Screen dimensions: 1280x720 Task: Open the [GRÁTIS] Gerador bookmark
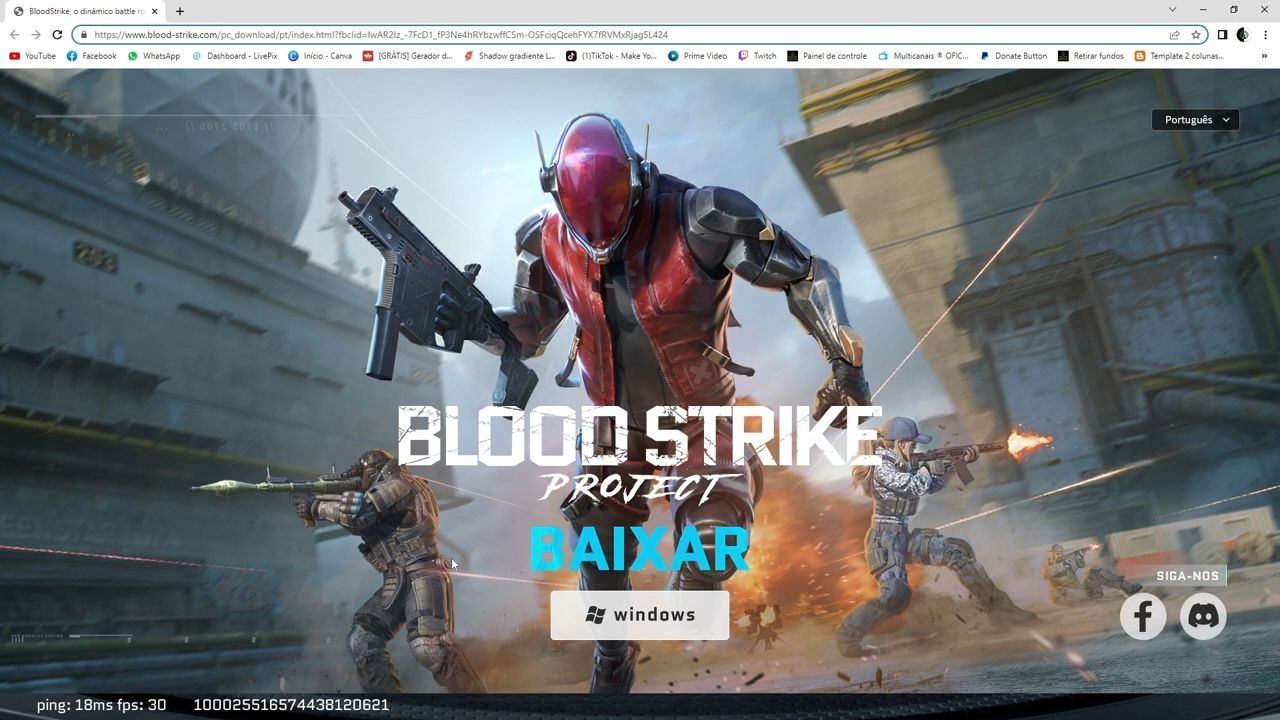pos(408,56)
